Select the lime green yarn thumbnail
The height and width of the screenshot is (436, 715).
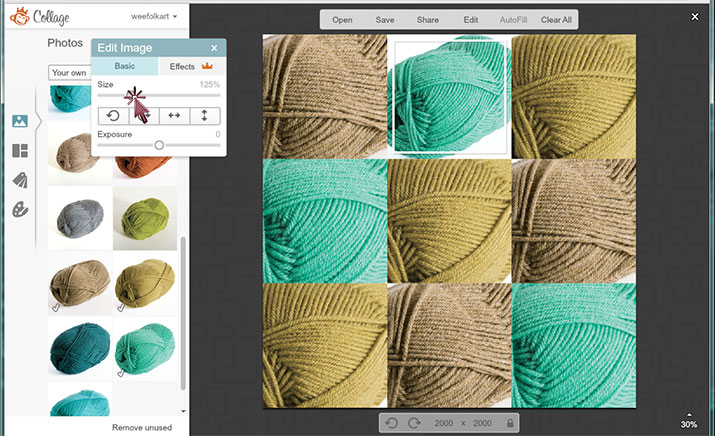145,218
